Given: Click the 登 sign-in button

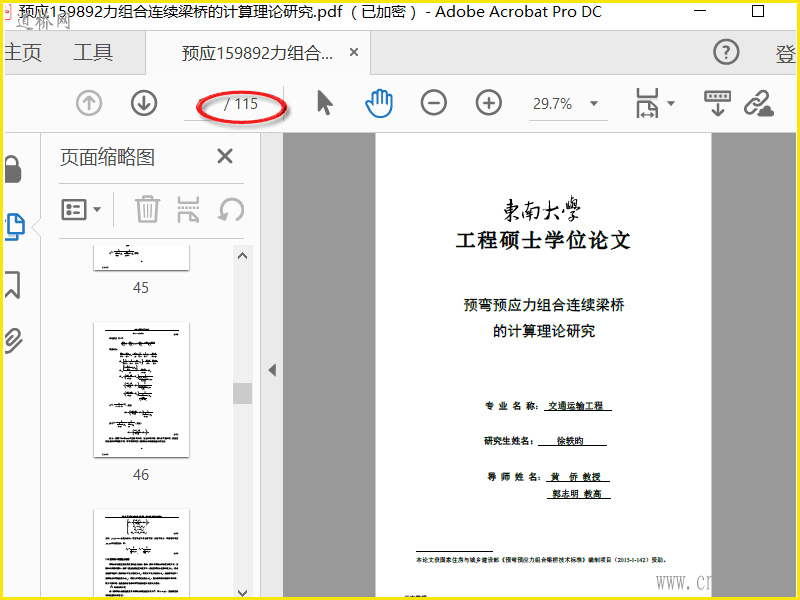Looking at the screenshot, I should 786,54.
